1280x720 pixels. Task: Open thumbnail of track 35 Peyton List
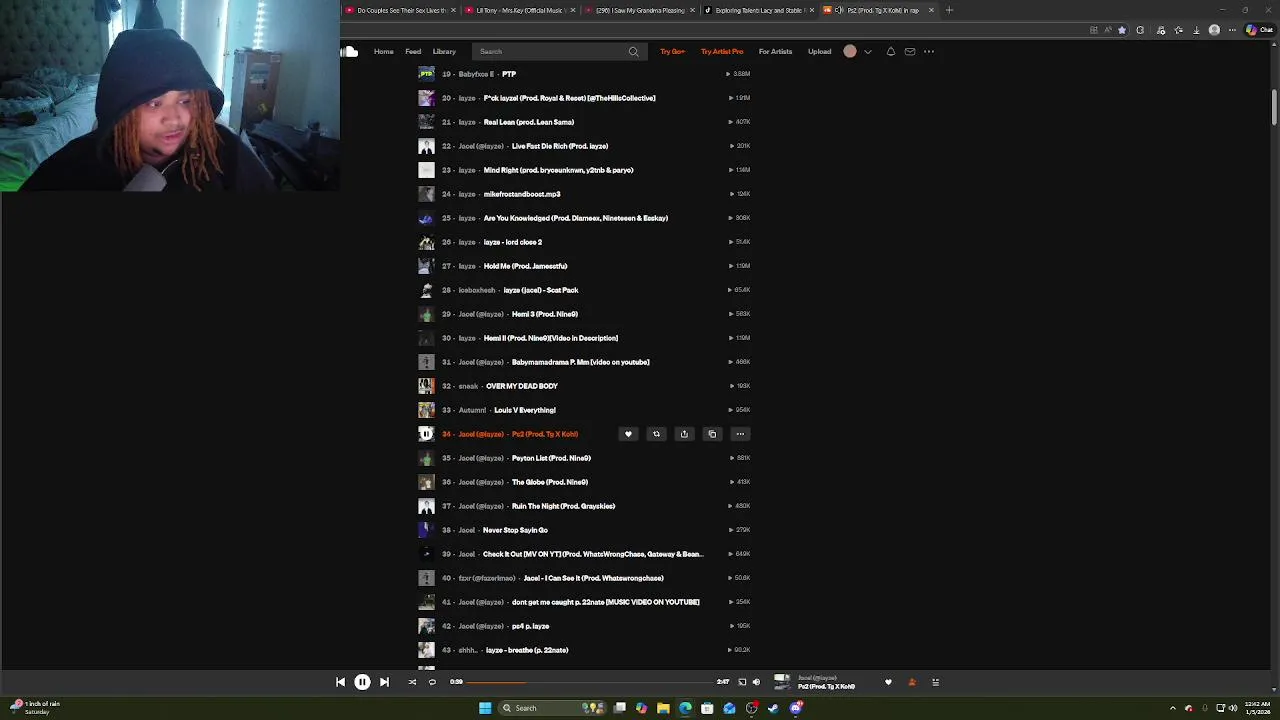(426, 458)
